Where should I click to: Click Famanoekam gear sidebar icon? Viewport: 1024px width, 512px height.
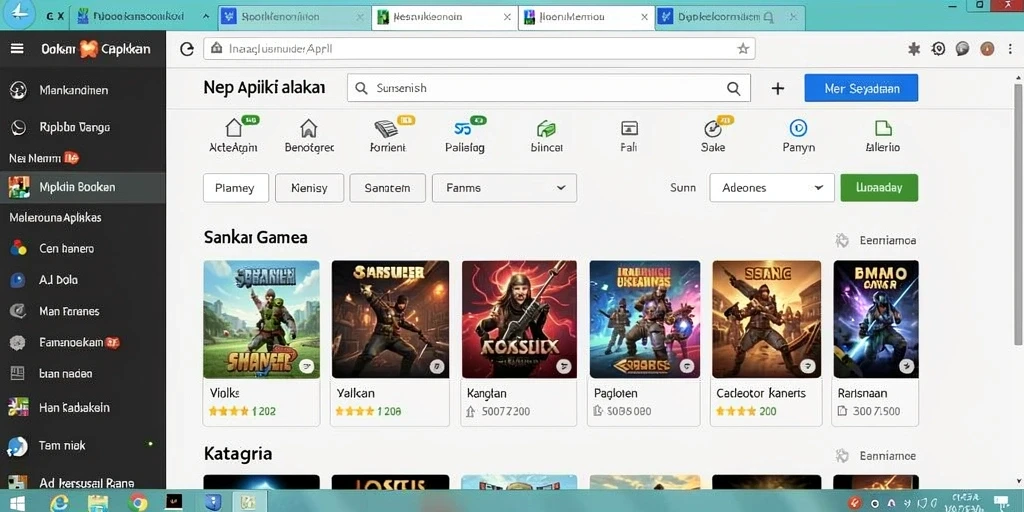click(x=18, y=342)
